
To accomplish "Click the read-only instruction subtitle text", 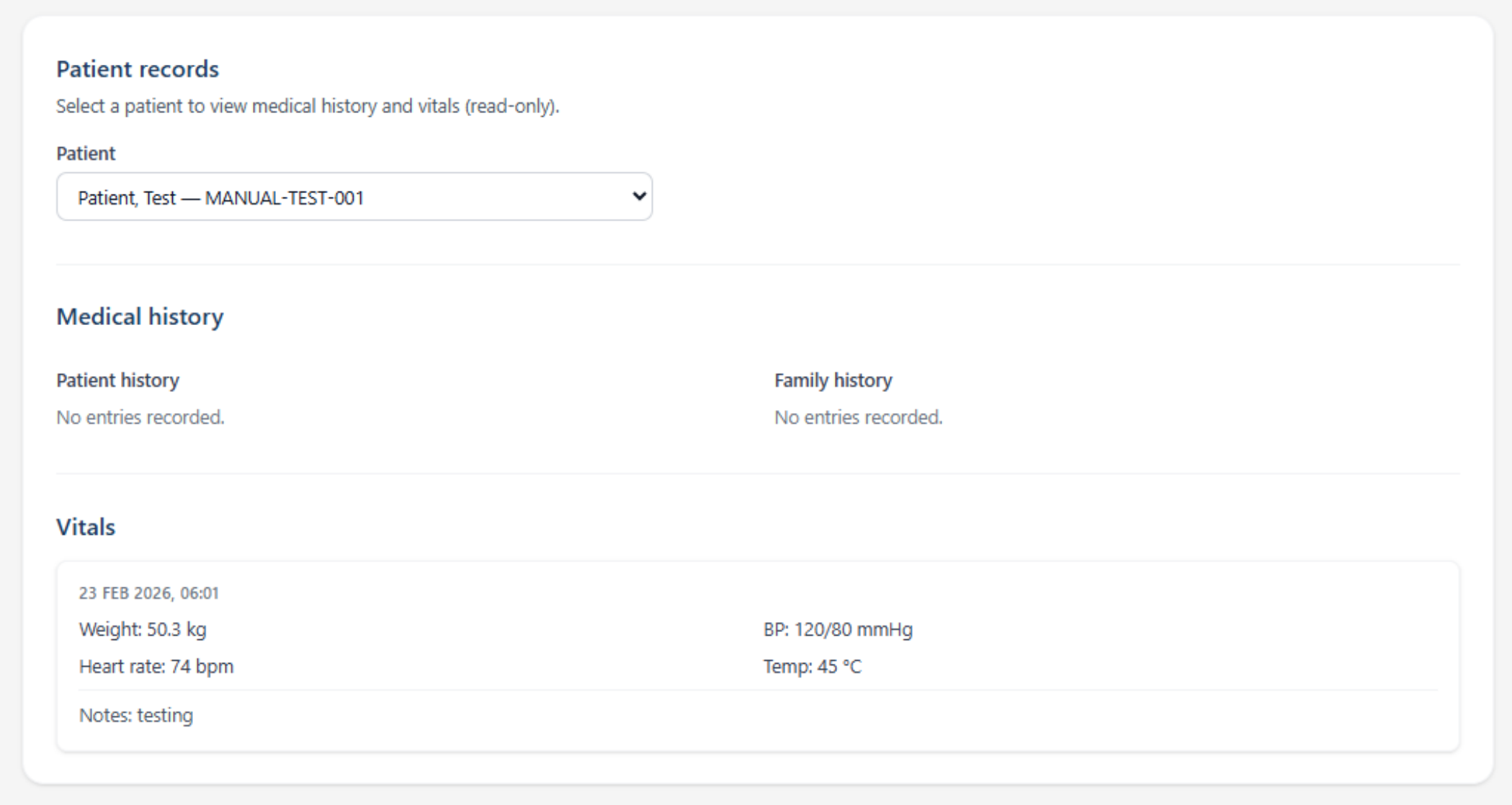I will coord(308,106).
